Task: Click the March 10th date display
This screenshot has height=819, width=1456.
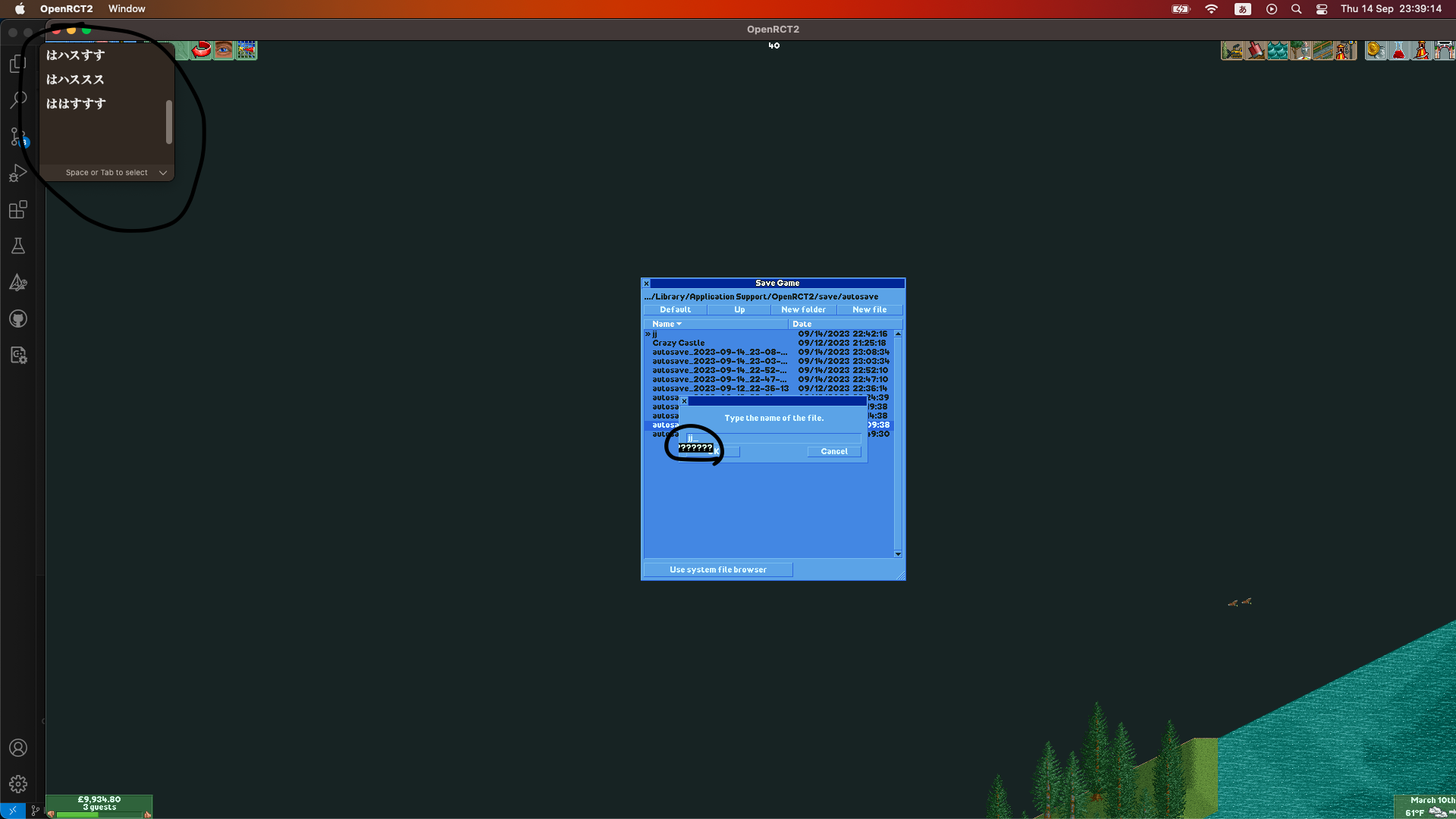Action: click(1432, 800)
